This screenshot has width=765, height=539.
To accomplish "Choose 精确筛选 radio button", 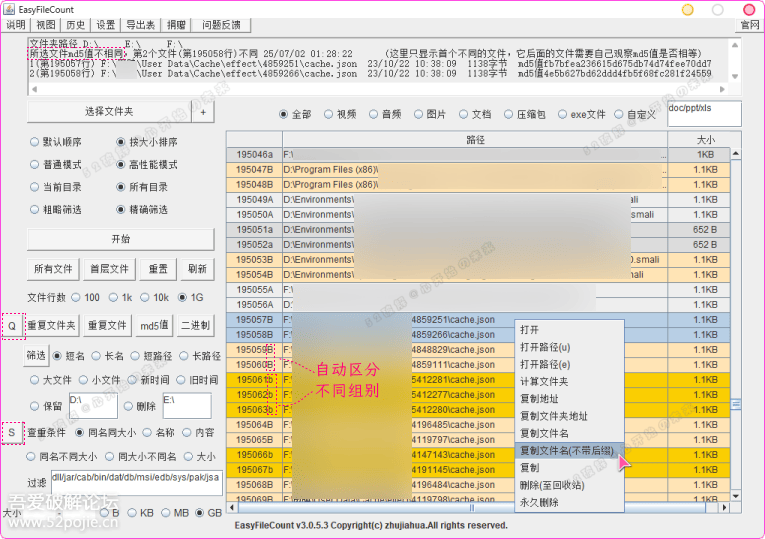I will (x=142, y=210).
